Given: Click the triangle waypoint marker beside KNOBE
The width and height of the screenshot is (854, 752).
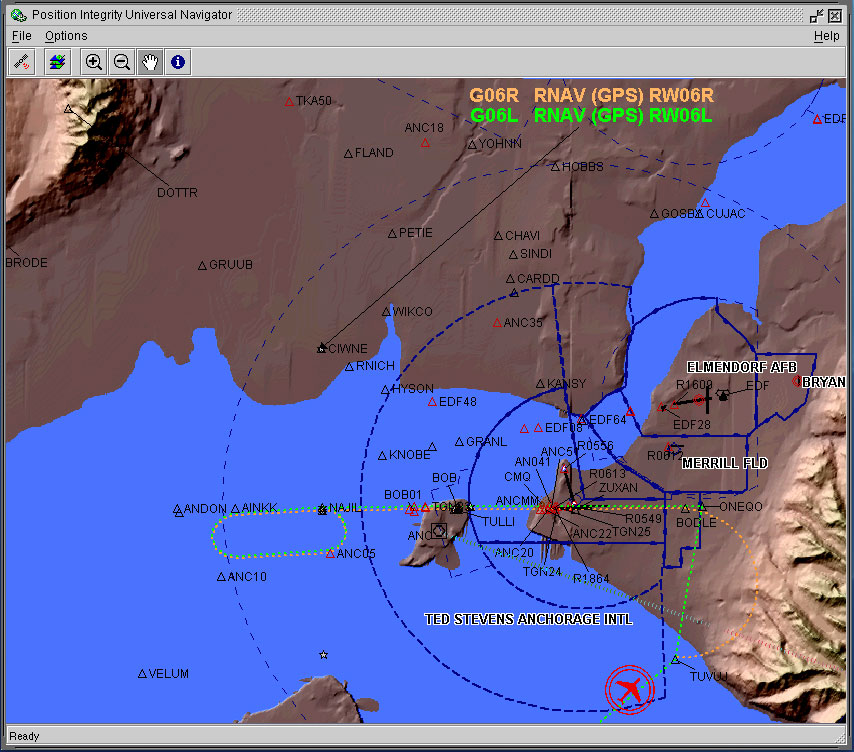Looking at the screenshot, I should click(382, 455).
